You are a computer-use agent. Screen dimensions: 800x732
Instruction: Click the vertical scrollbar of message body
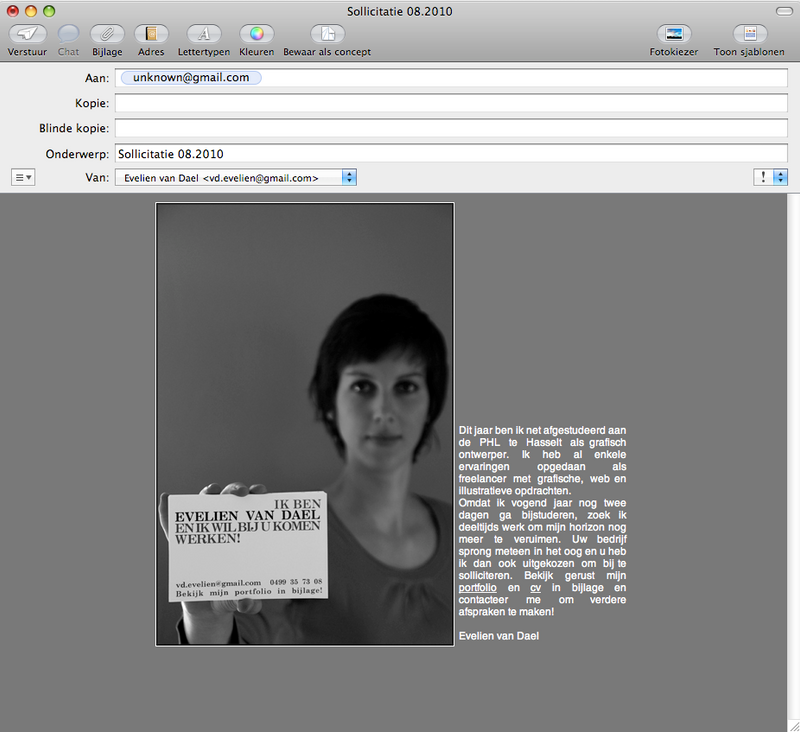pyautogui.click(x=793, y=456)
